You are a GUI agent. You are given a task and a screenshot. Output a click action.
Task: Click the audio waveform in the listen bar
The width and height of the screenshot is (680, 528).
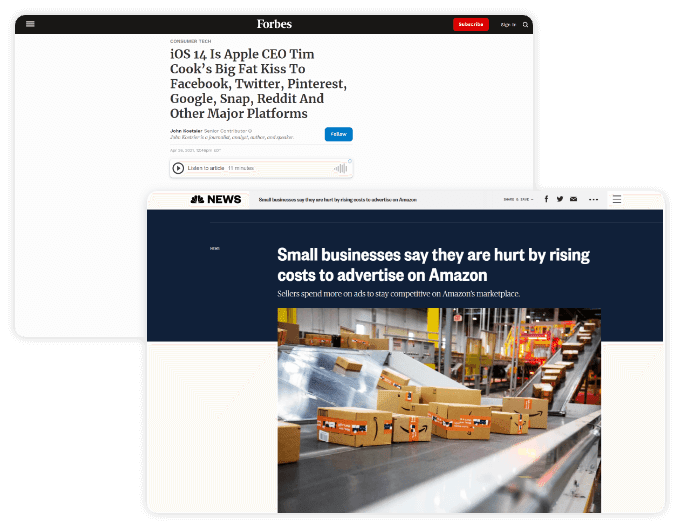coord(341,168)
